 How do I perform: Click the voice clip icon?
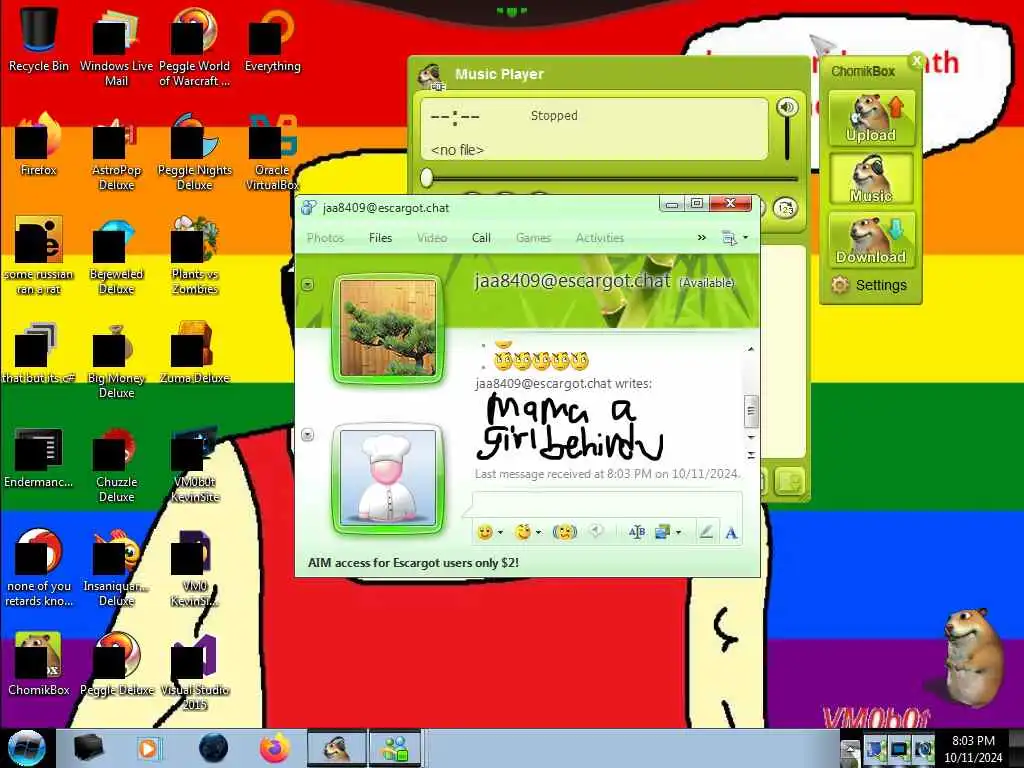596,532
